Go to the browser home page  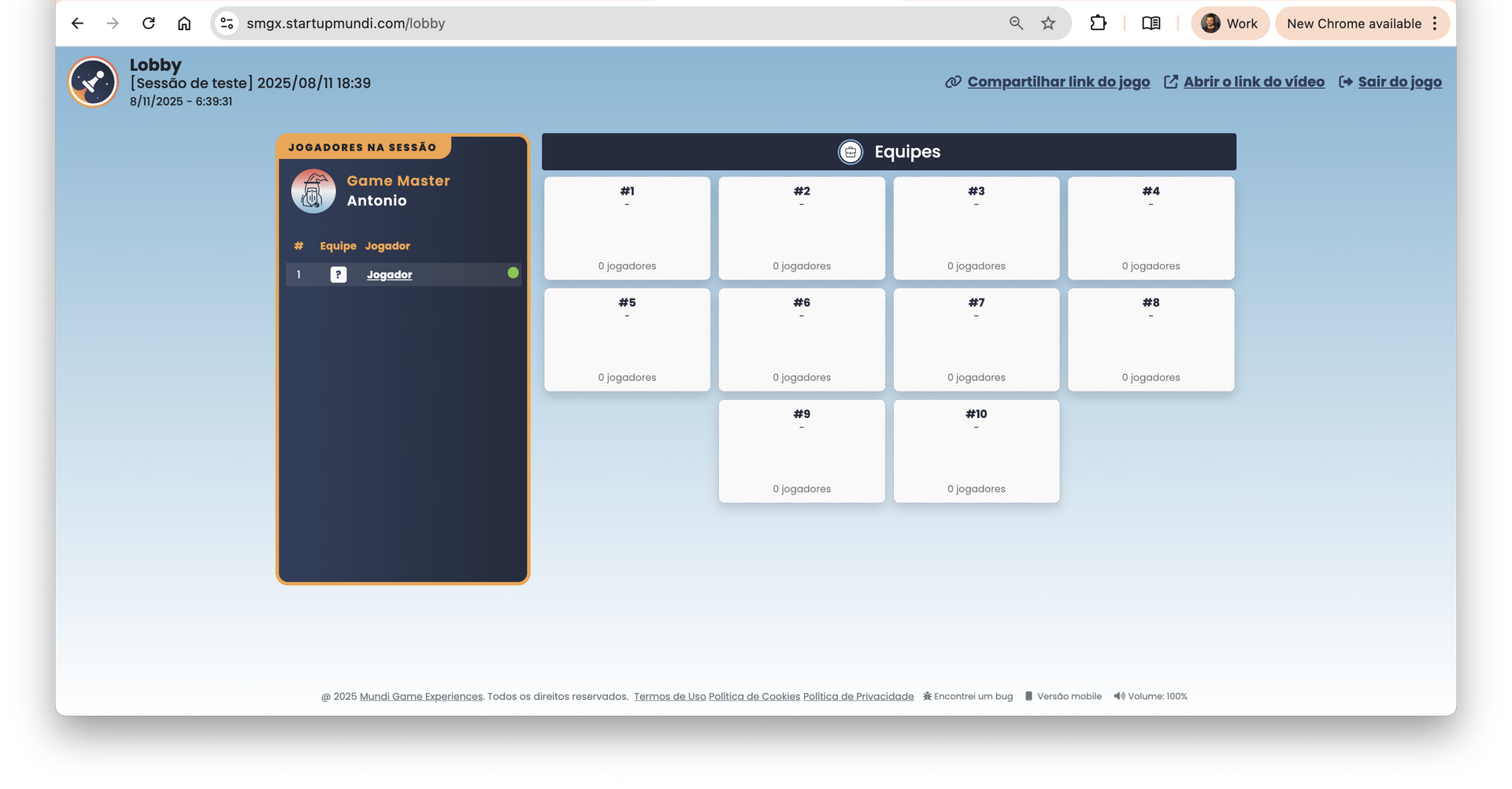184,24
